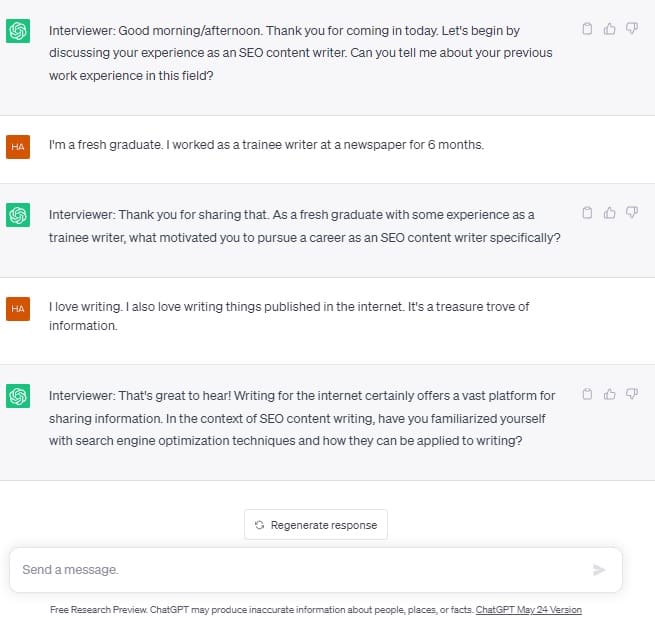Copy the first interviewer message to clipboard
The image size is (655, 631).
click(587, 28)
